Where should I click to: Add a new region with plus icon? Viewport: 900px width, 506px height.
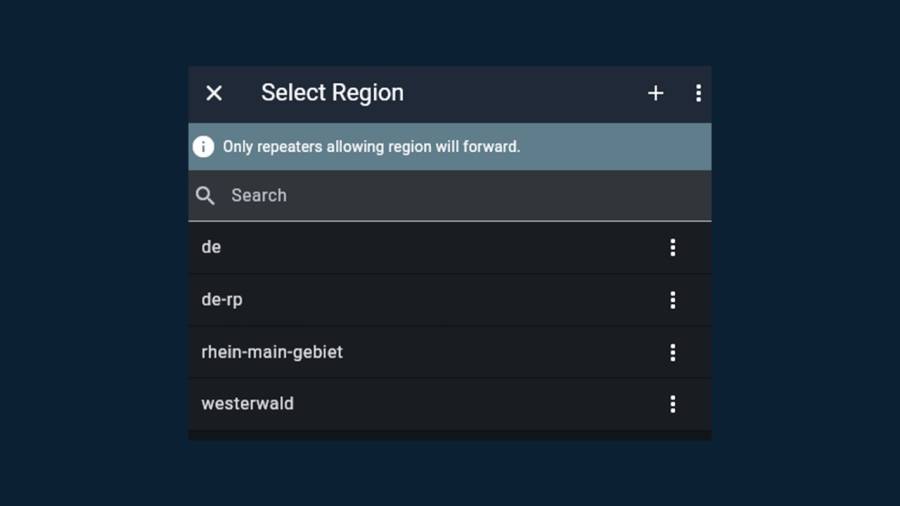point(656,93)
